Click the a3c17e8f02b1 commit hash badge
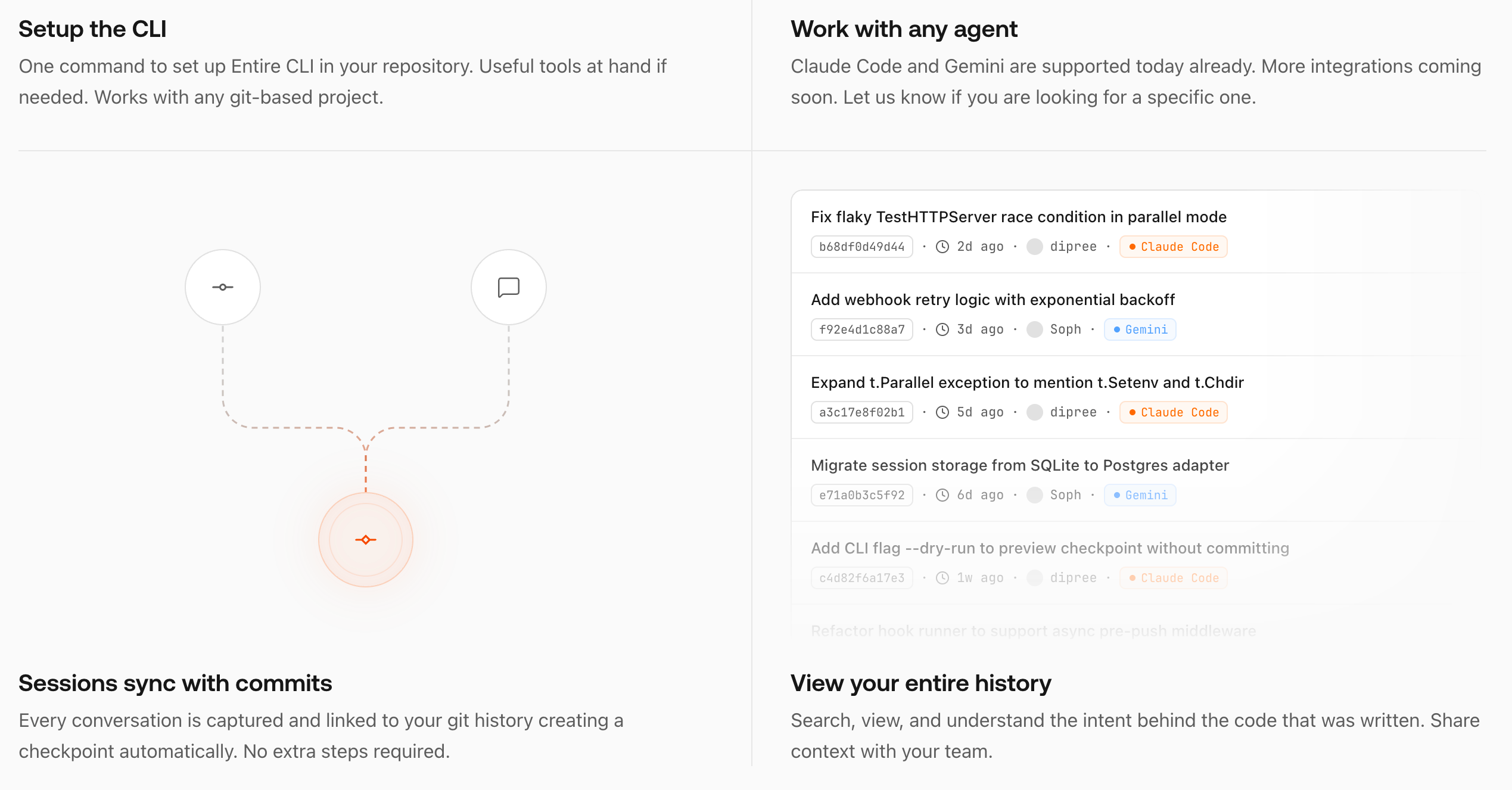The image size is (1512, 790). click(861, 412)
